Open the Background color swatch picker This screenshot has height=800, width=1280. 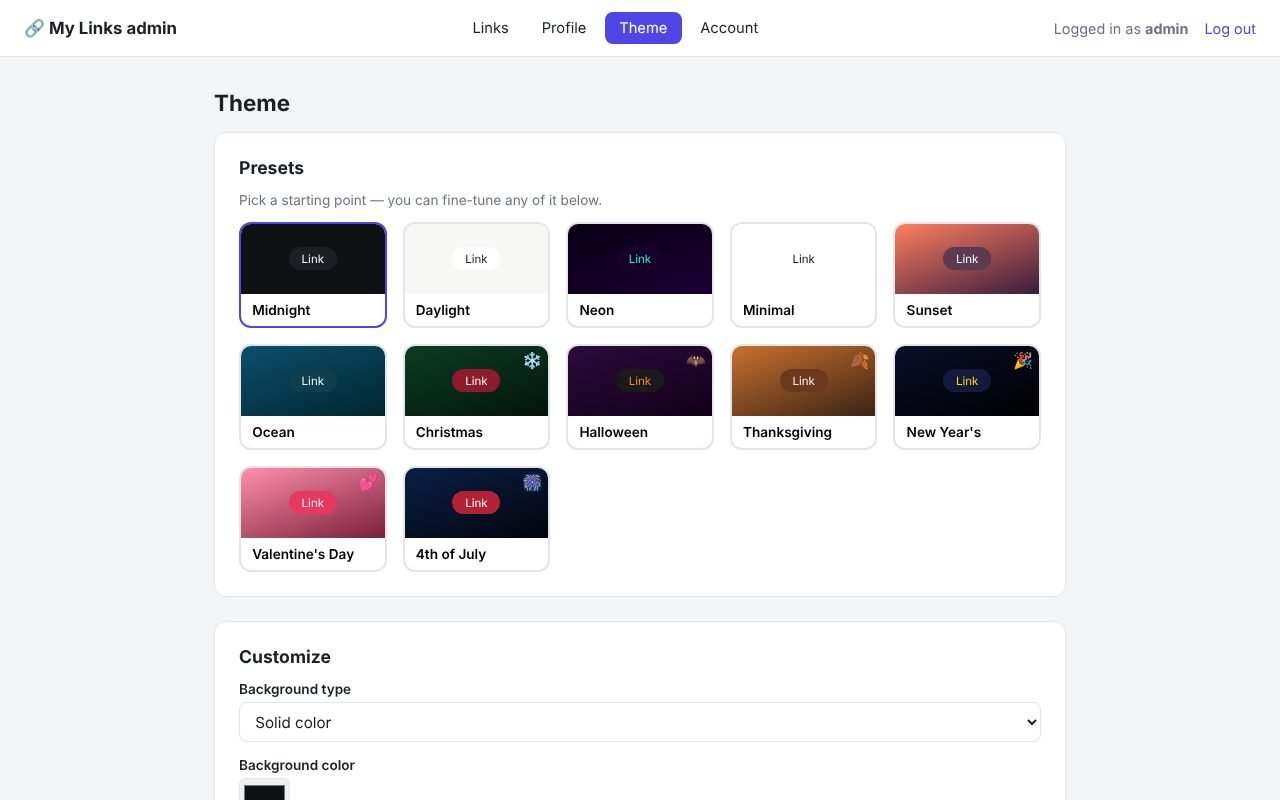[x=264, y=790]
